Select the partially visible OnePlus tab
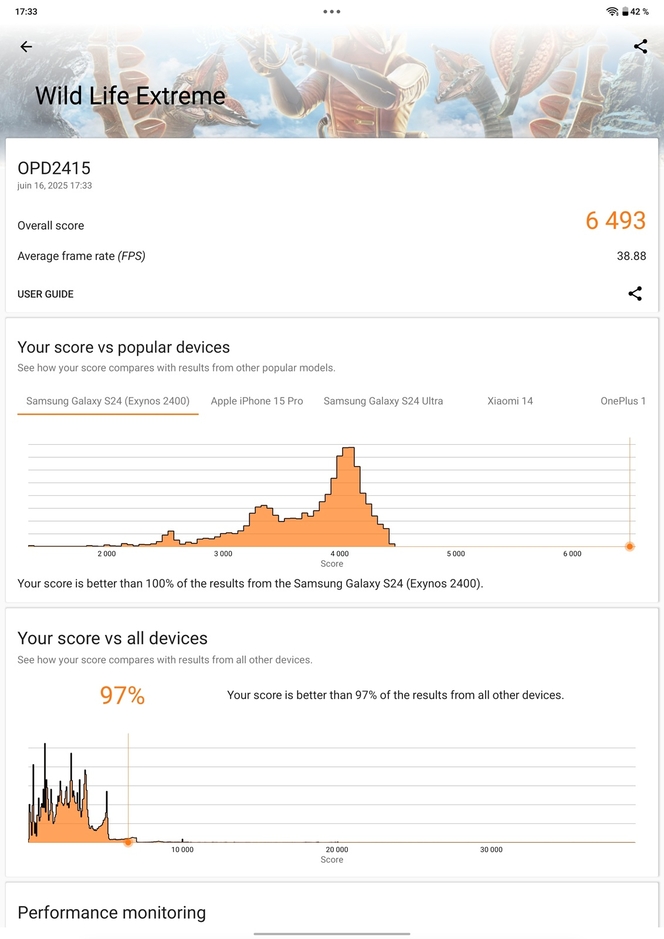Viewport: 664px width, 939px height. [623, 401]
